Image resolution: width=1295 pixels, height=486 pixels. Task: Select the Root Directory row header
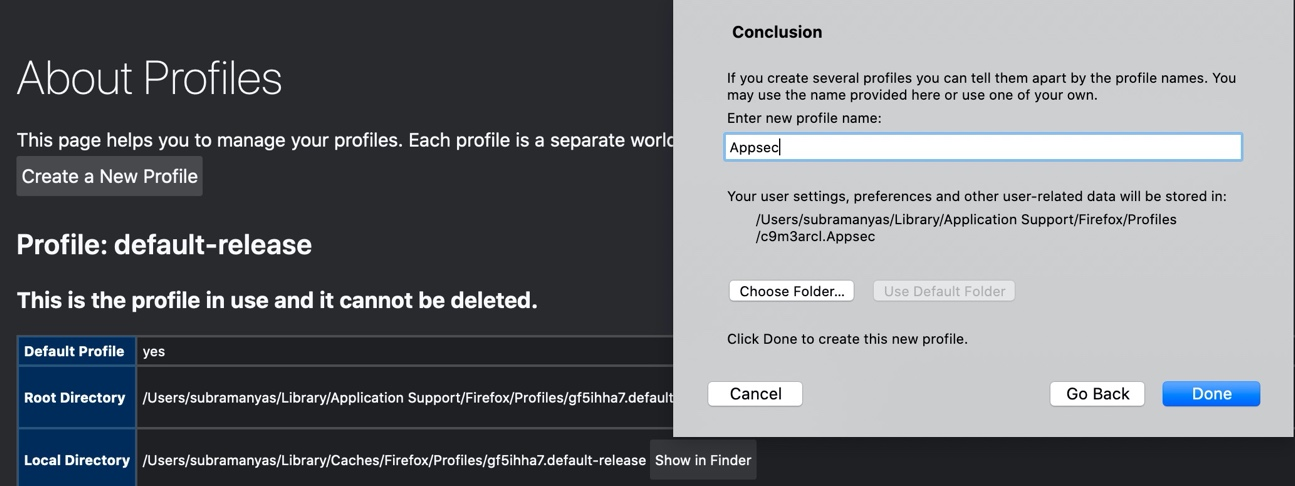coord(75,397)
